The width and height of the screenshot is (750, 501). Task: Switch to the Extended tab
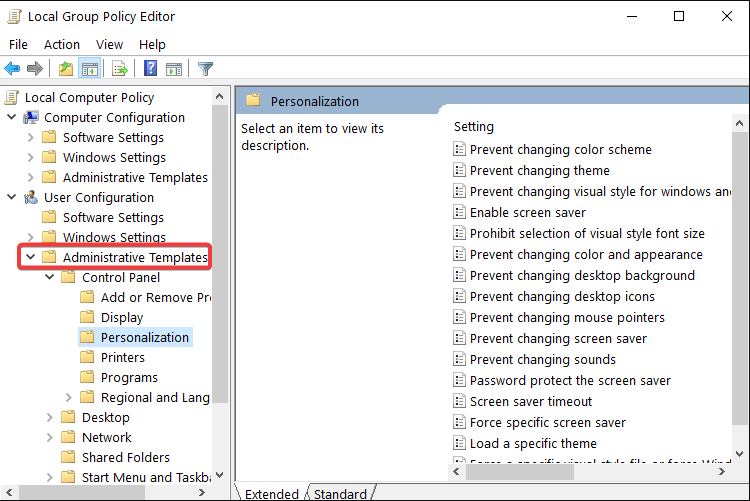[271, 493]
